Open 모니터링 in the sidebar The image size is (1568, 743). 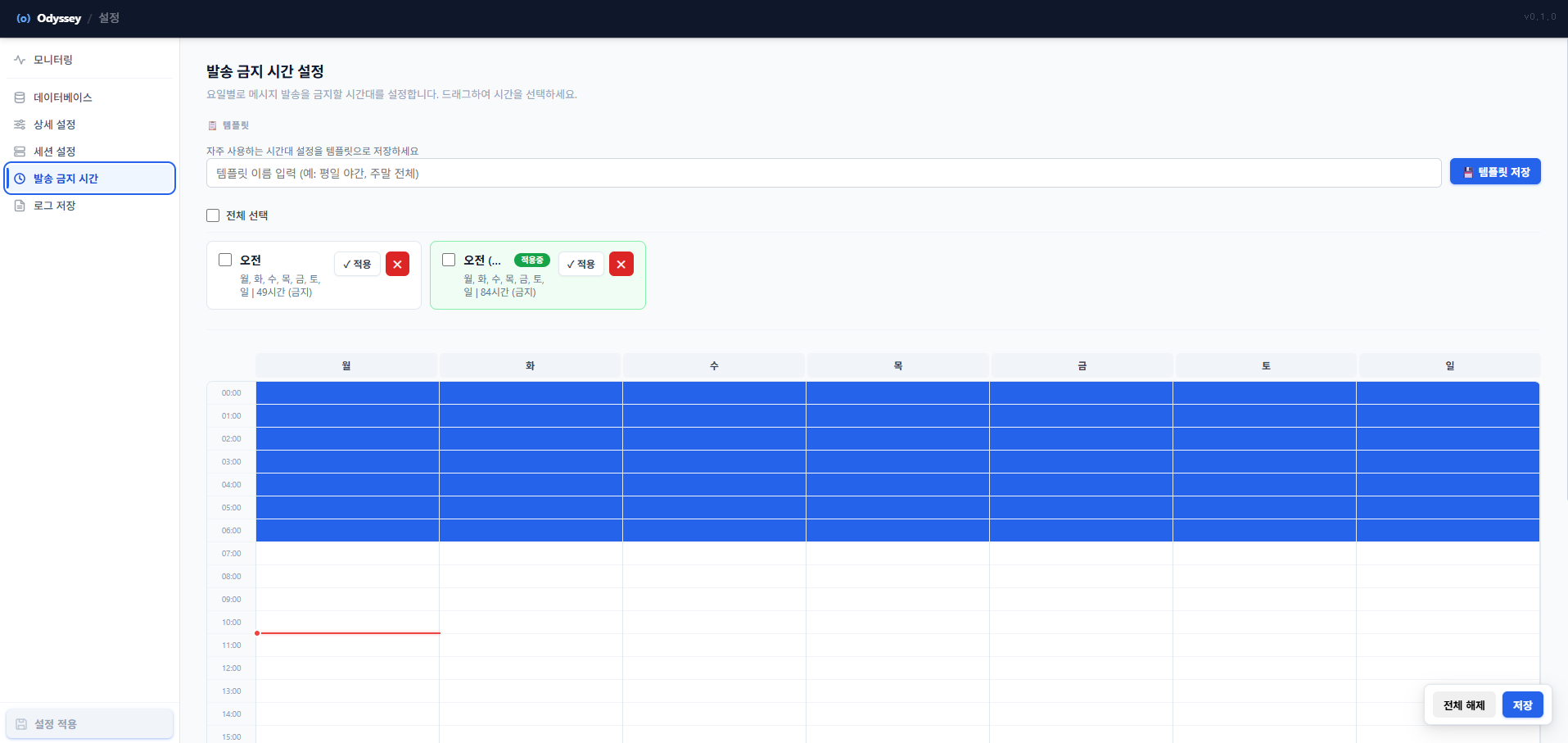tap(90, 60)
